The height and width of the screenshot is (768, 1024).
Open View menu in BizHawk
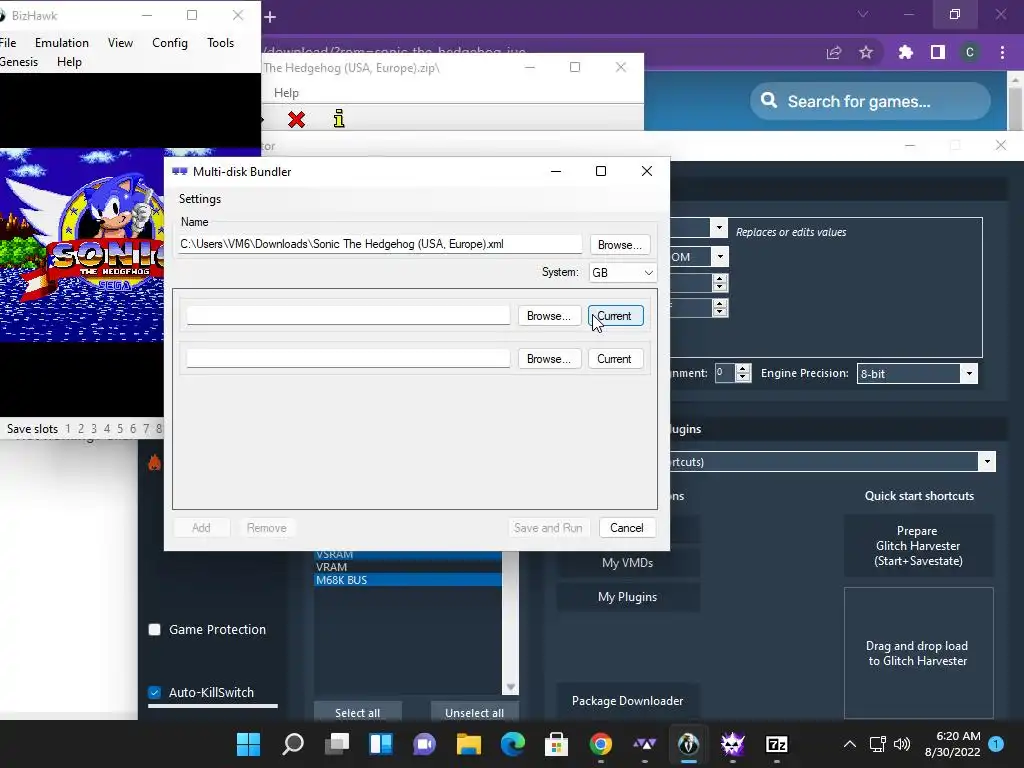click(120, 42)
